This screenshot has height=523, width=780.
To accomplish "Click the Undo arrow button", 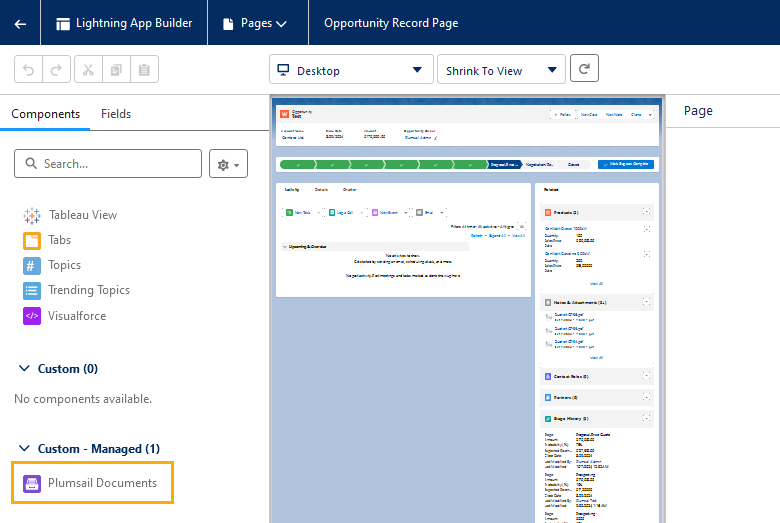I will tap(28, 69).
